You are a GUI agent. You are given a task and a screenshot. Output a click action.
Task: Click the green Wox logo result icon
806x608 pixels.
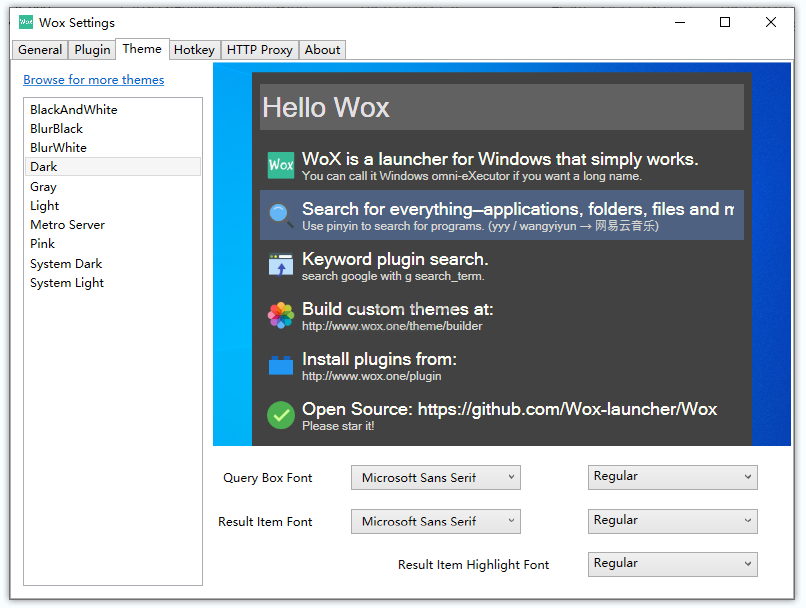(281, 165)
